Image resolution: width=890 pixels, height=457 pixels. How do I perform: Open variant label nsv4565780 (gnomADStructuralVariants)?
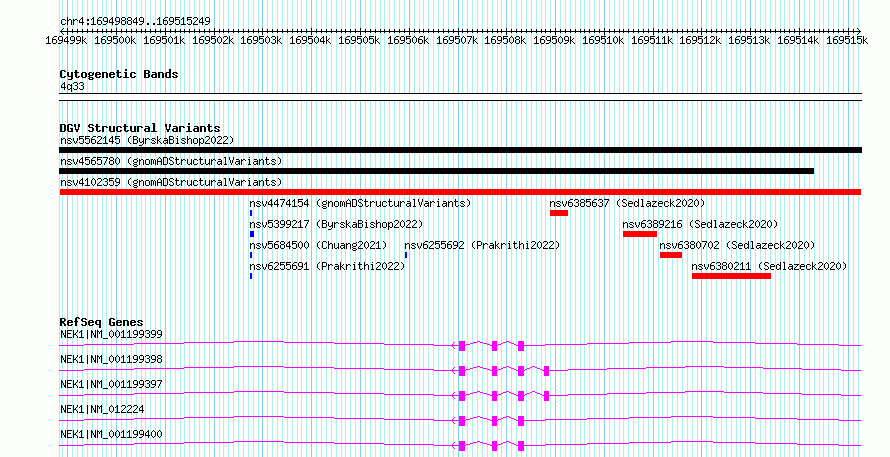[171, 161]
